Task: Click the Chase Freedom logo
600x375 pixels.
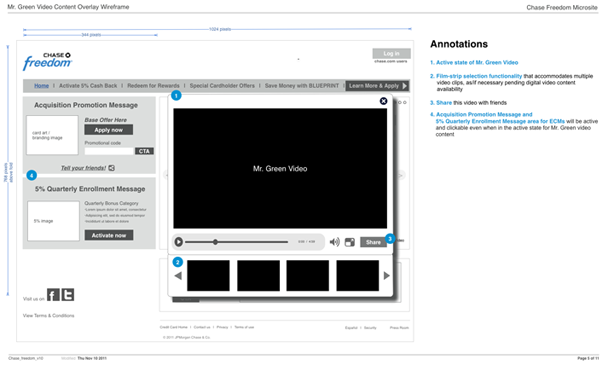Action: (x=47, y=61)
